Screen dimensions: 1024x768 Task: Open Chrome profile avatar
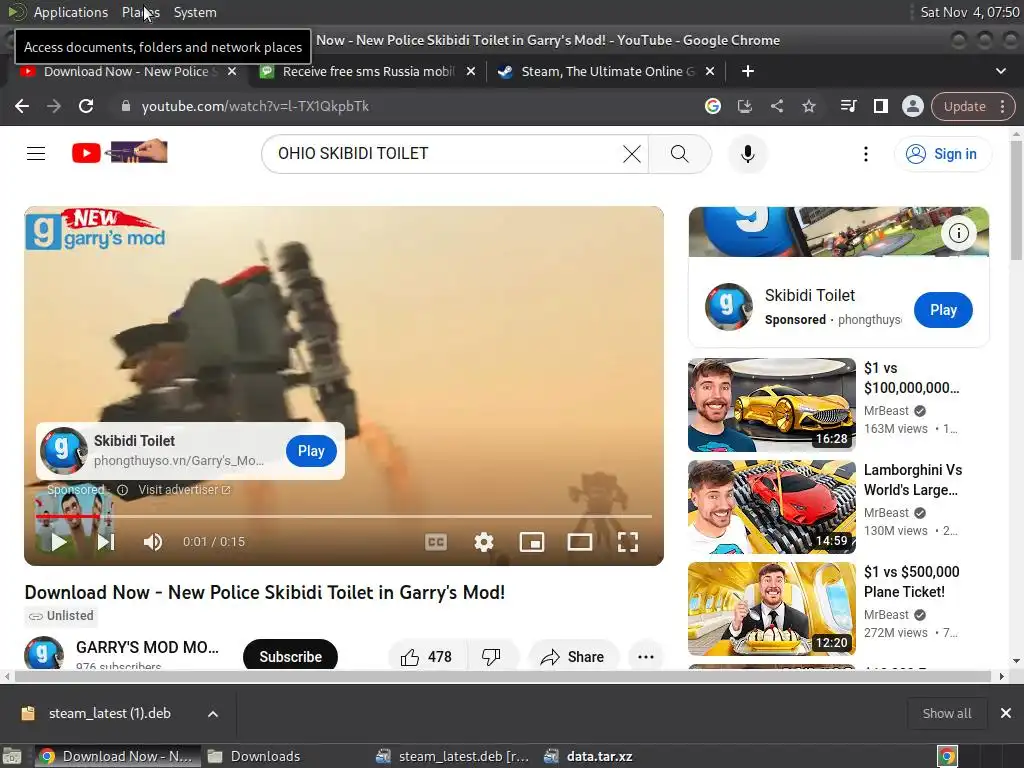click(912, 106)
